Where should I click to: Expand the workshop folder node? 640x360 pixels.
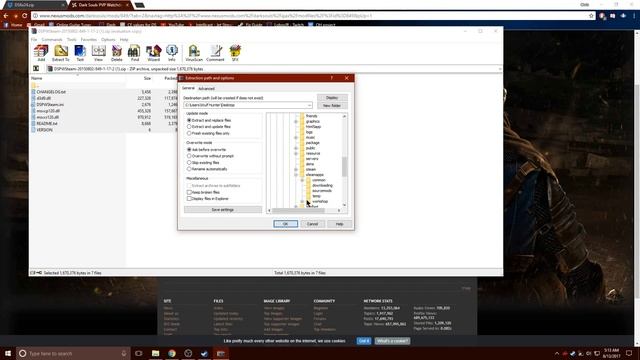[x=302, y=201]
